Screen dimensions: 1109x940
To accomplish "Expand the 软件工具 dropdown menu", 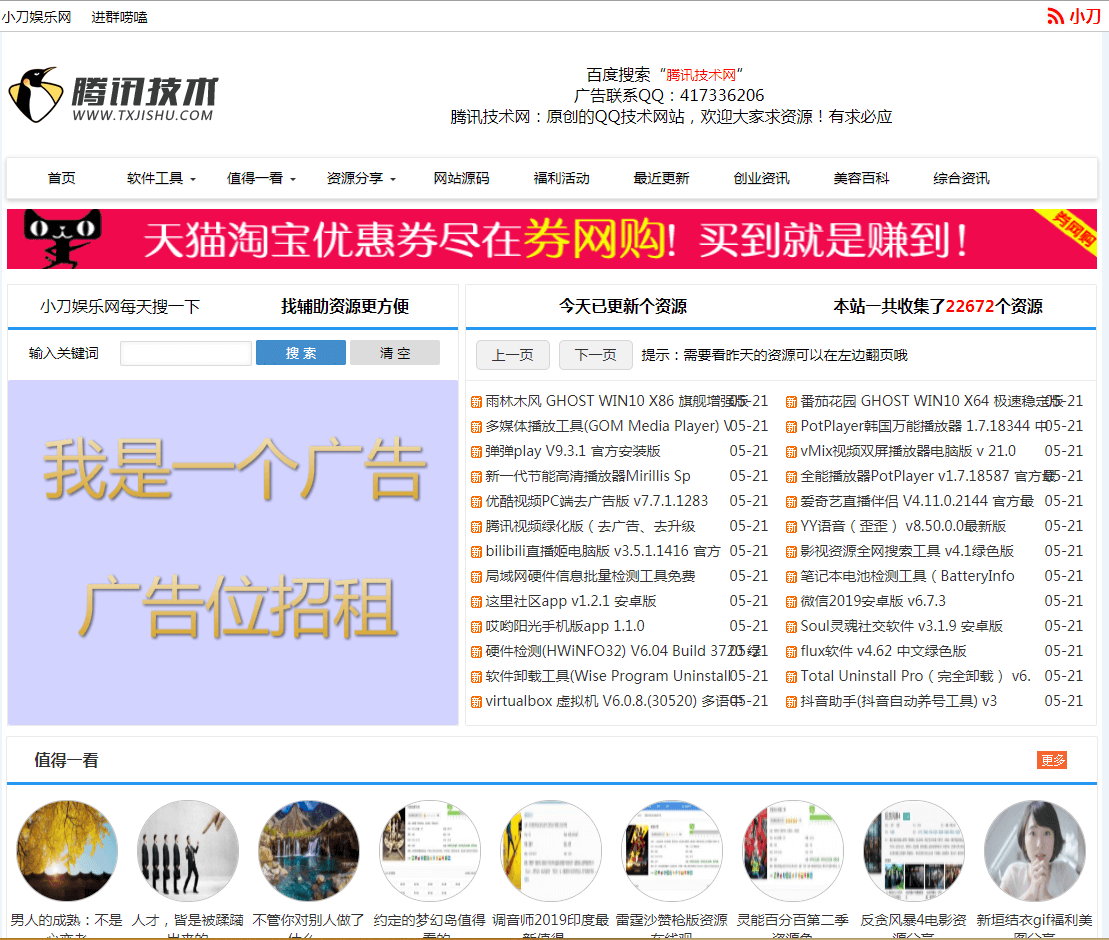I will pyautogui.click(x=156, y=178).
